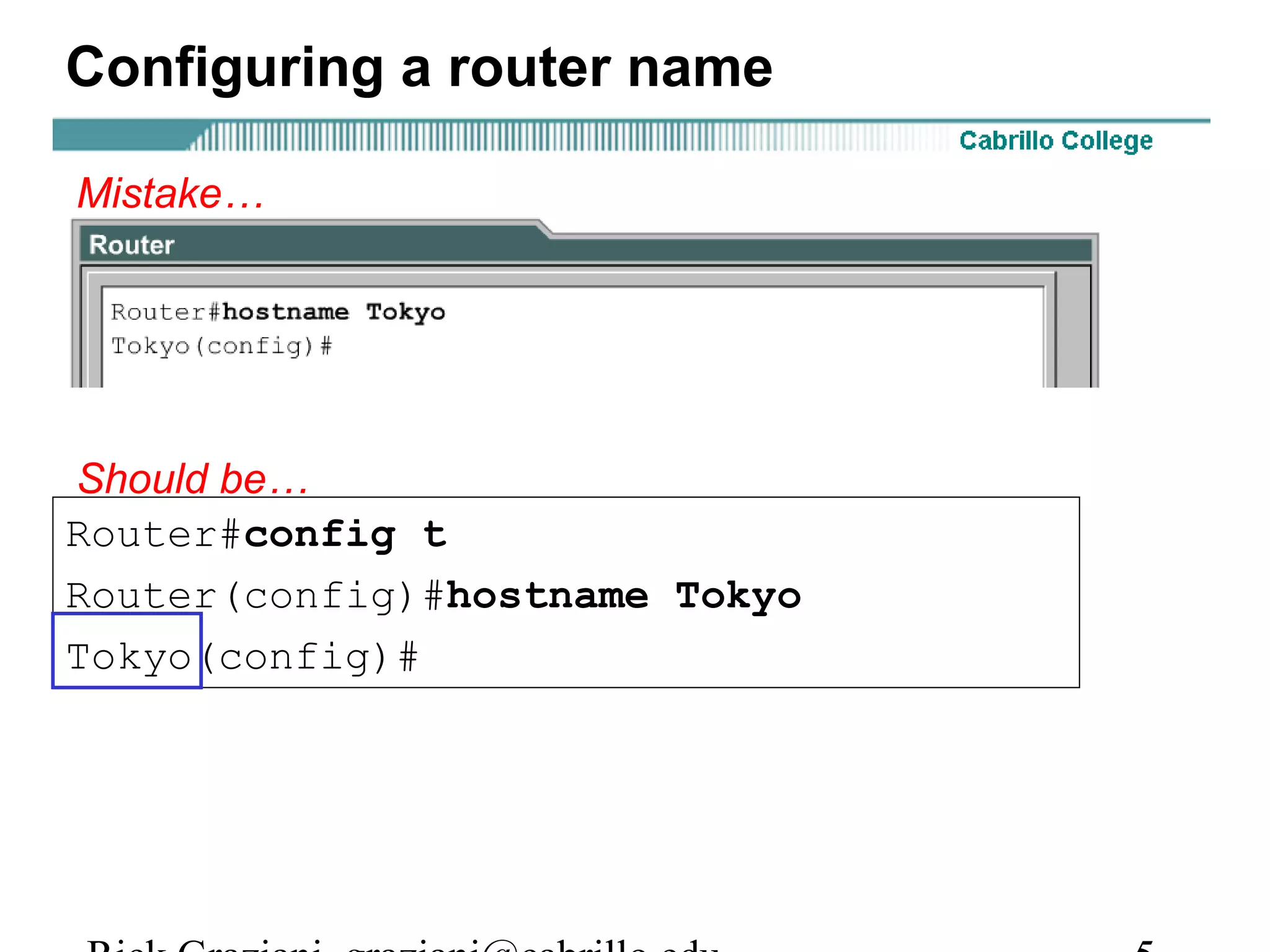Click inside the Router terminal text area
The width and height of the screenshot is (1270, 952).
coord(574,338)
